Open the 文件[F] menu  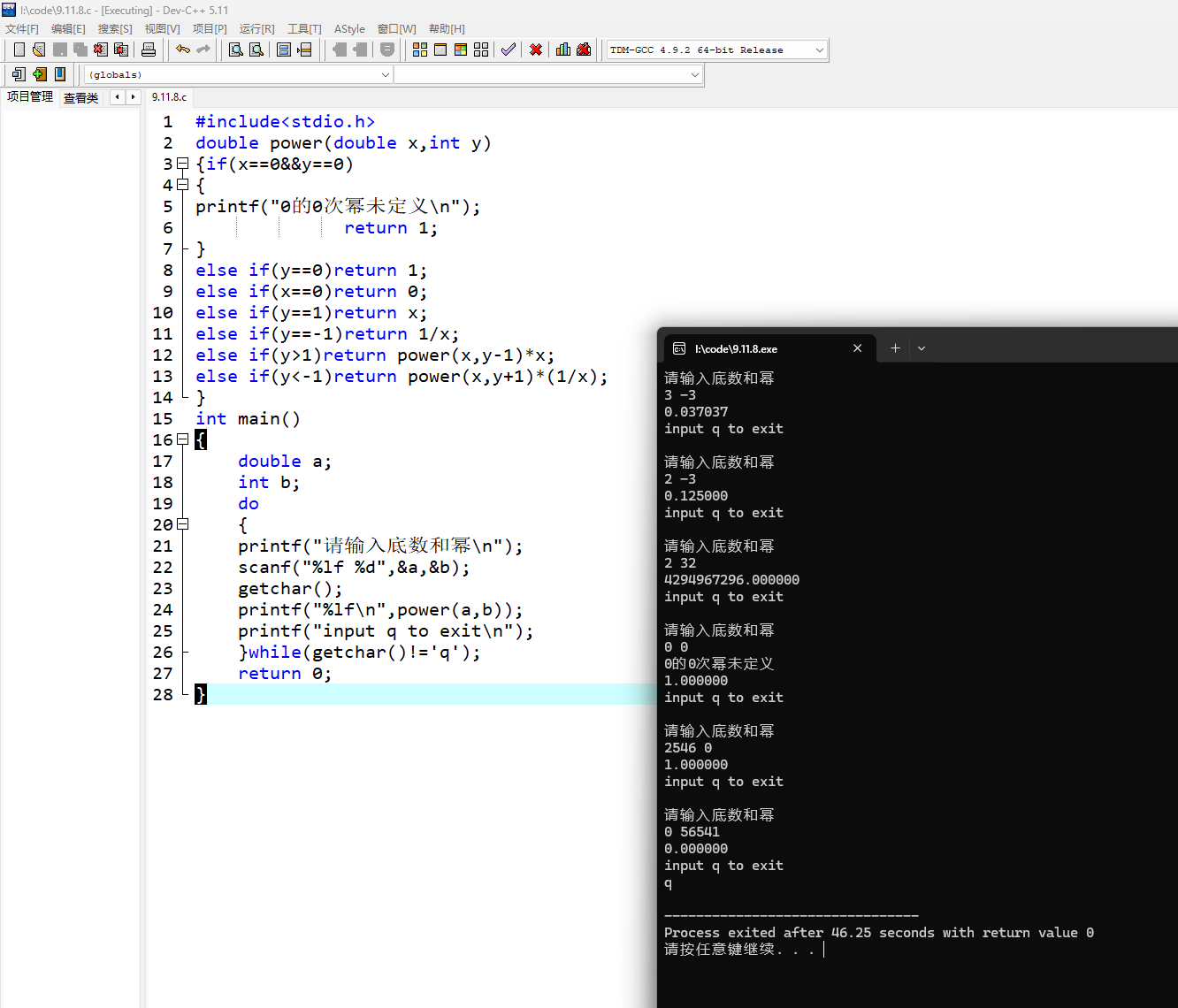(22, 29)
